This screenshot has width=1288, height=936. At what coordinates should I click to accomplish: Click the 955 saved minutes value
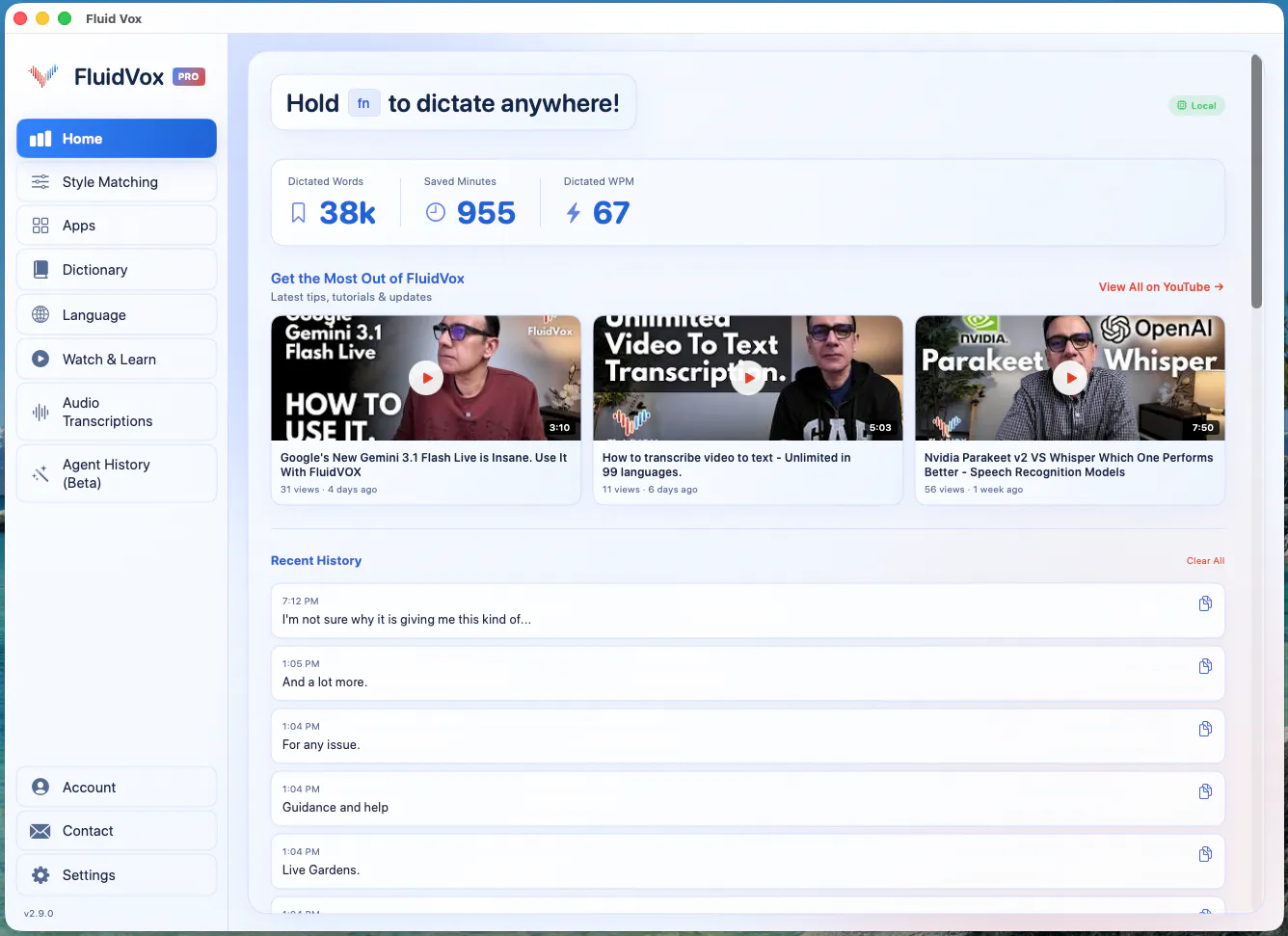[x=486, y=213]
